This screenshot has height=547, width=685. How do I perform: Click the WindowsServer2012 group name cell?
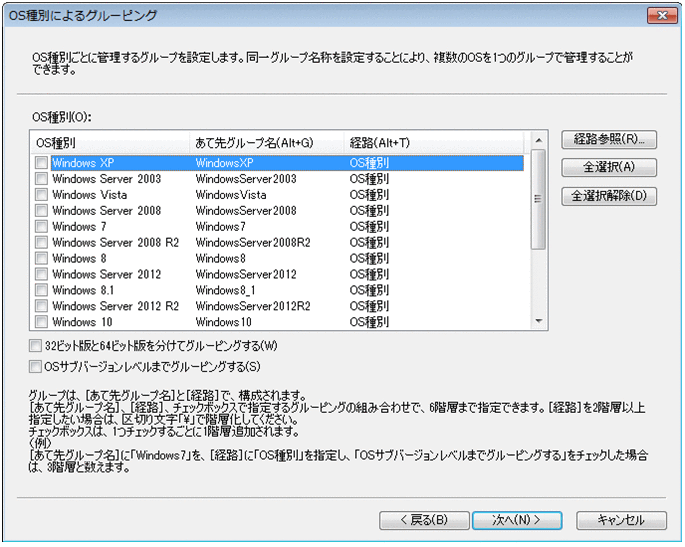pyautogui.click(x=246, y=274)
